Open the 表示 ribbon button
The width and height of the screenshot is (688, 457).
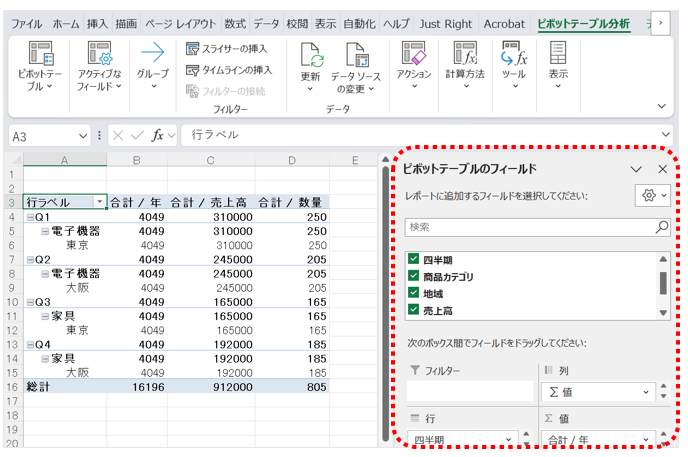[x=558, y=66]
